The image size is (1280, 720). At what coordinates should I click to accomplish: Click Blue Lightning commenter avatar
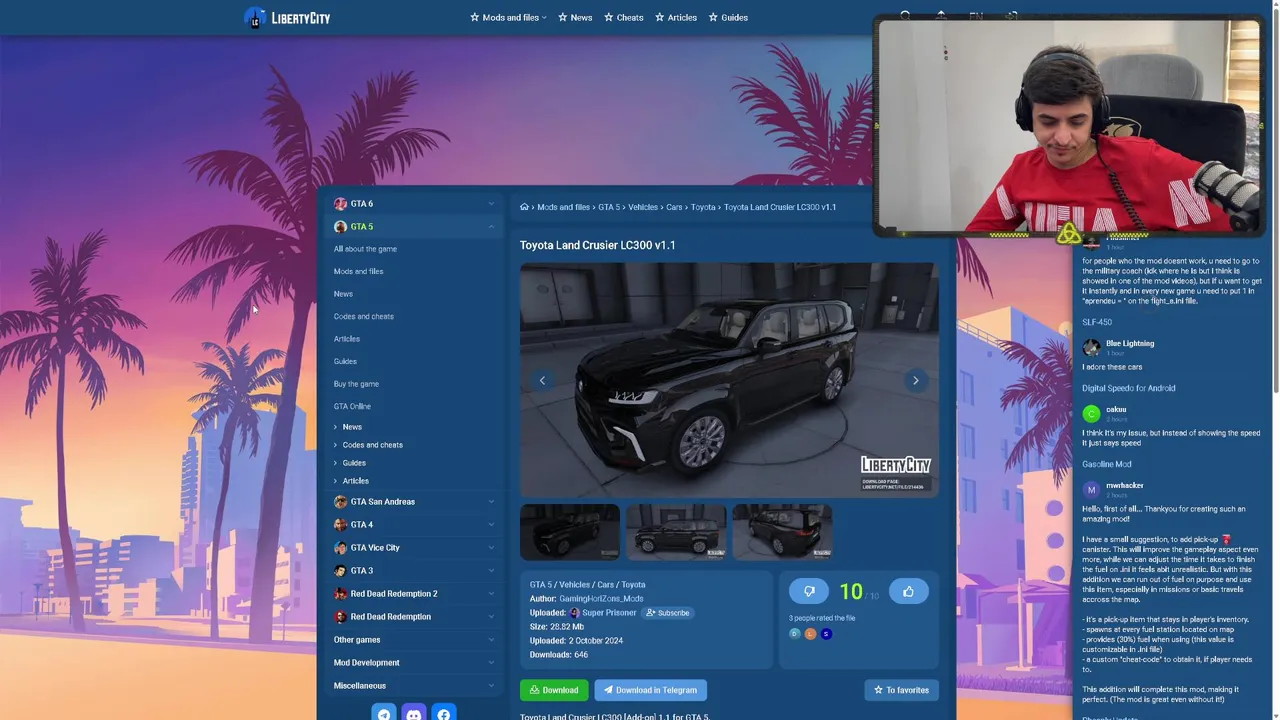click(1091, 347)
